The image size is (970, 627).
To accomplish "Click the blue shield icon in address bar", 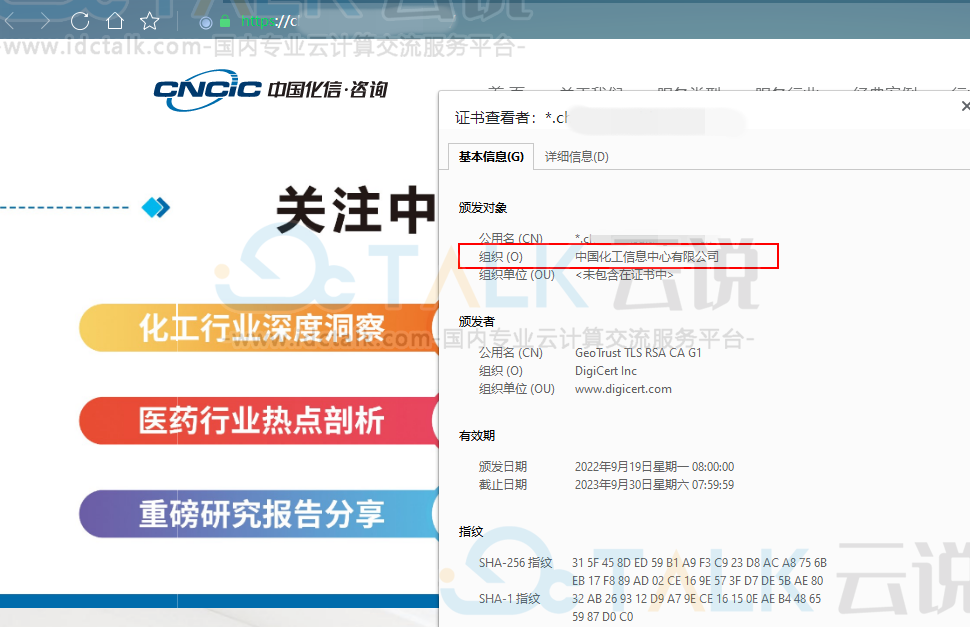I will (206, 23).
